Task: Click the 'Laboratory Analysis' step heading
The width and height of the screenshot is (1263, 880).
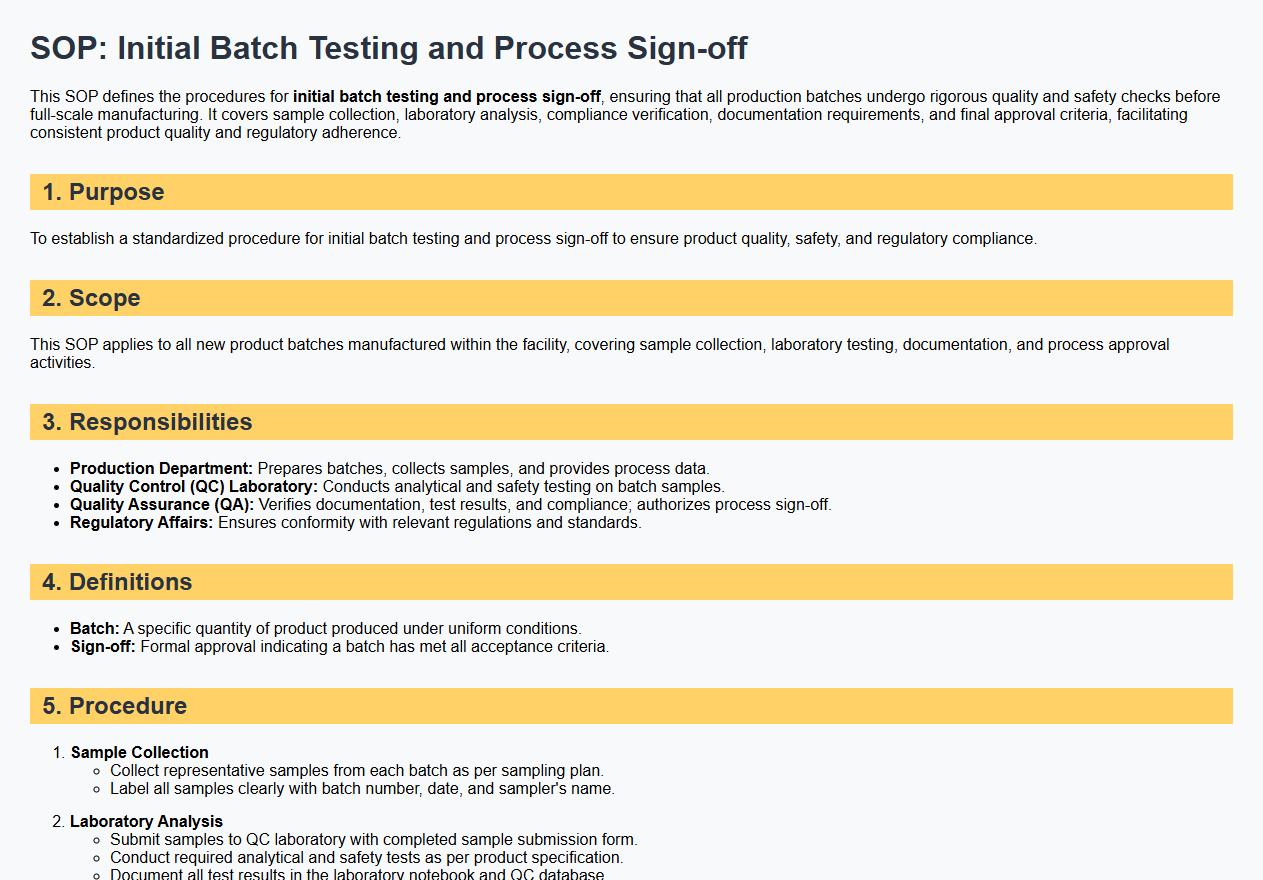Action: (x=146, y=821)
